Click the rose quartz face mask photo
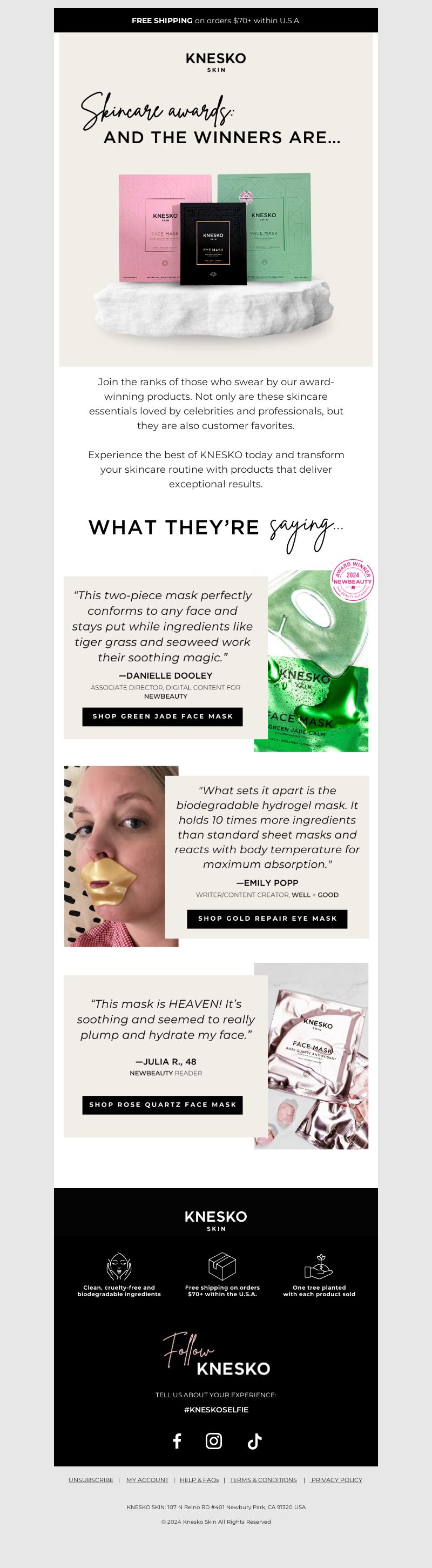 click(x=311, y=1056)
